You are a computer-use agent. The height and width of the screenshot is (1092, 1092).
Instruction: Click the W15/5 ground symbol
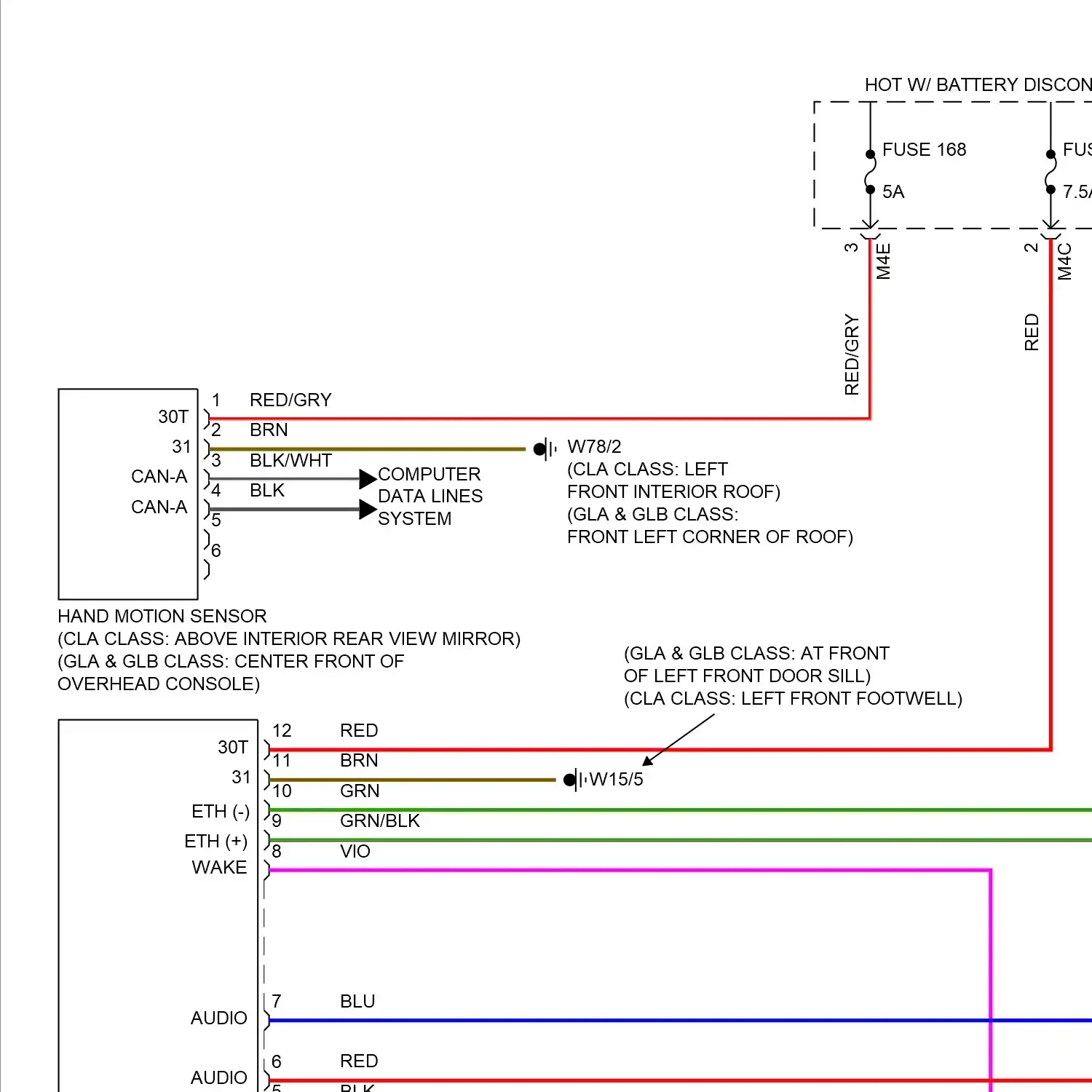pos(575,780)
